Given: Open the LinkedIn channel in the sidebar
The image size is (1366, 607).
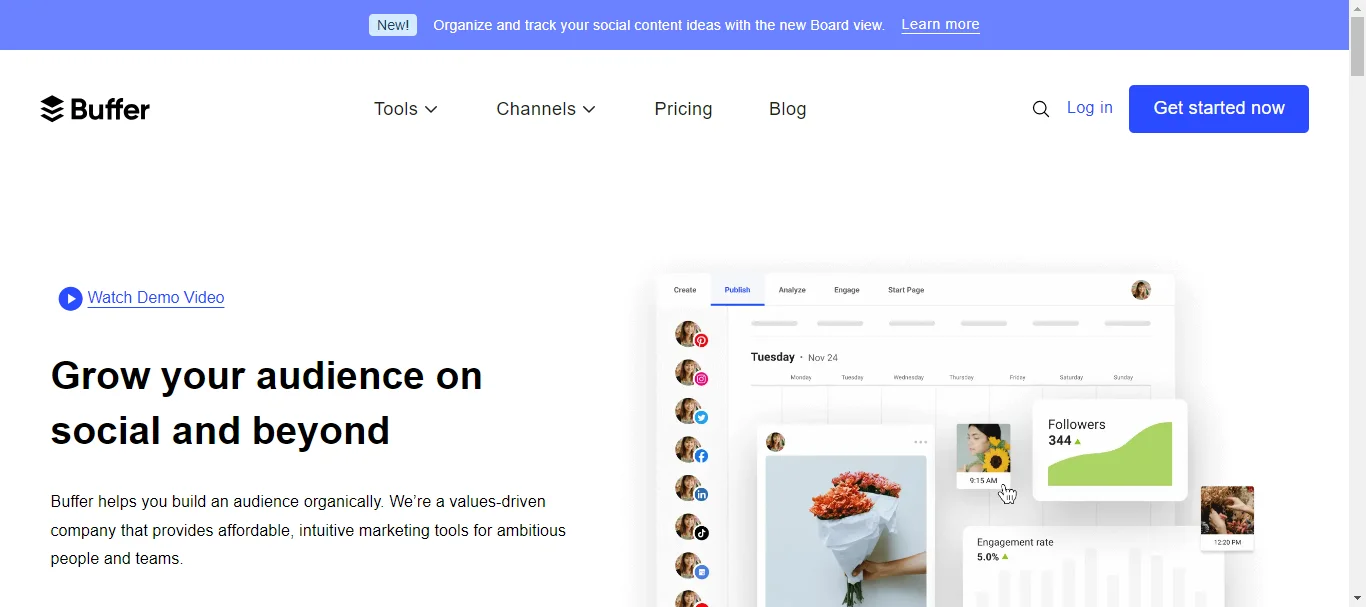Looking at the screenshot, I should (691, 489).
